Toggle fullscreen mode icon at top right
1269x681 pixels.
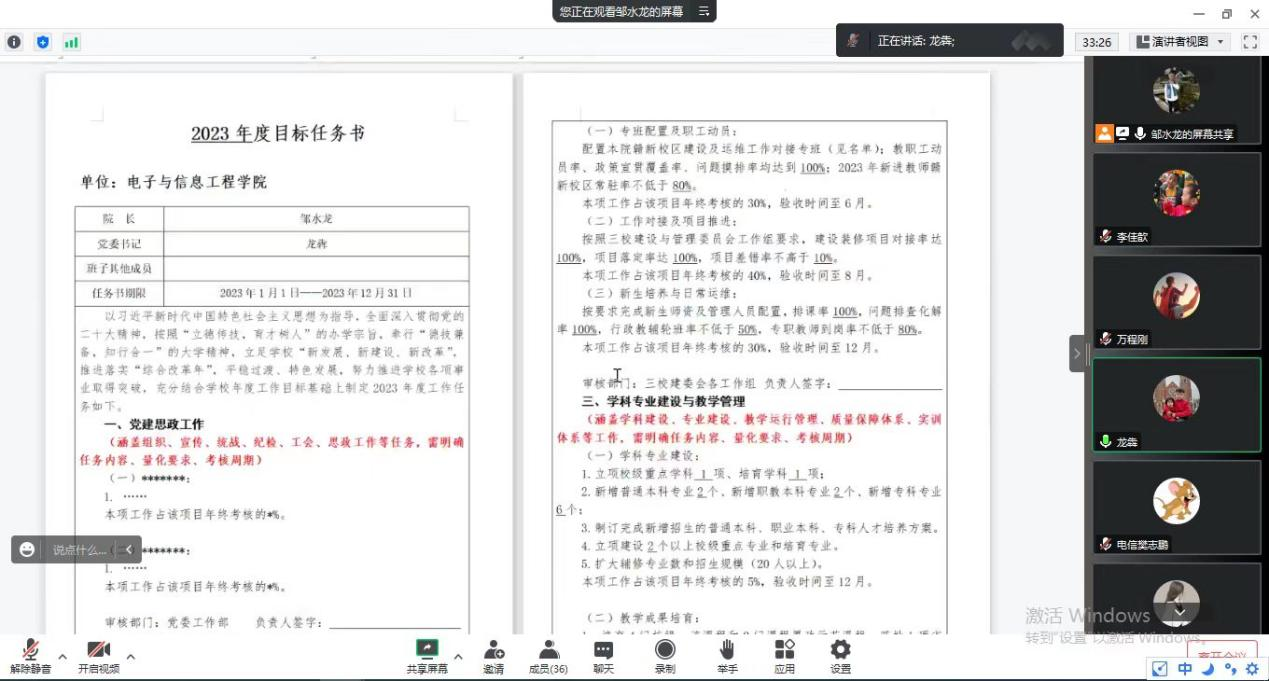[x=1249, y=42]
